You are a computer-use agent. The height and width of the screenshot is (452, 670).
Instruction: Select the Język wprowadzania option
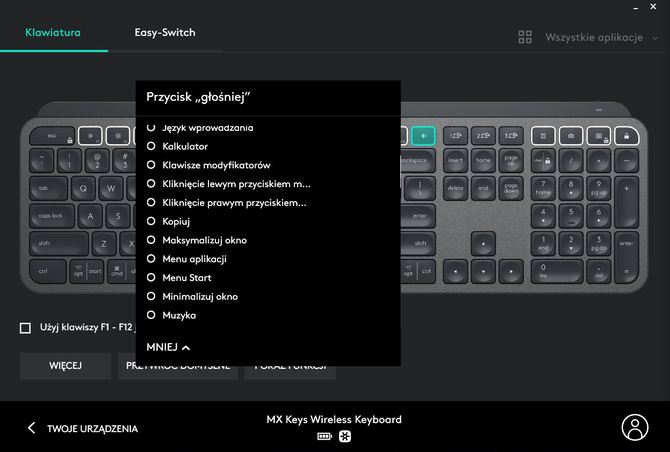[x=200, y=128]
